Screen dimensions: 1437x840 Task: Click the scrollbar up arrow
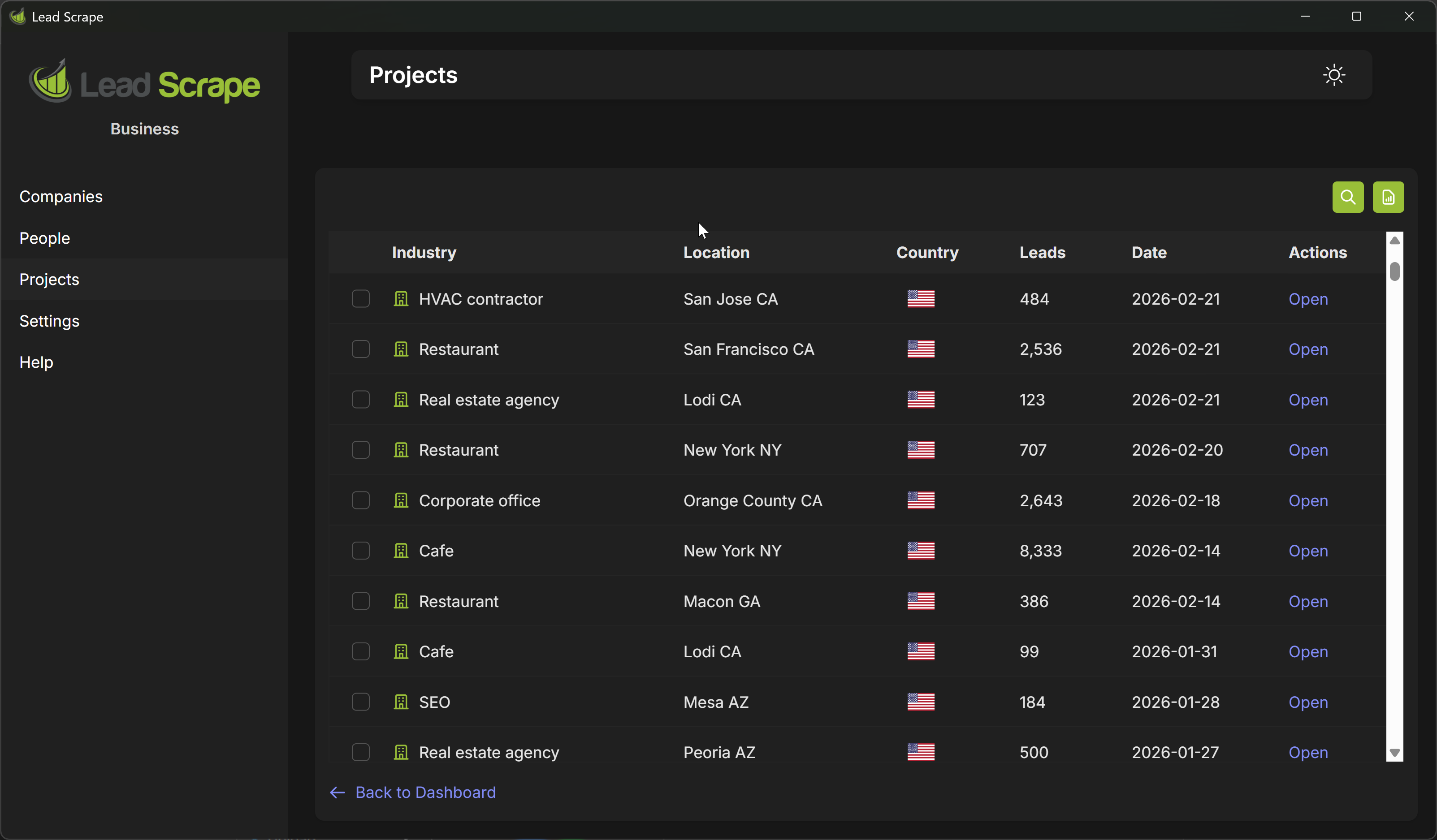click(x=1394, y=241)
